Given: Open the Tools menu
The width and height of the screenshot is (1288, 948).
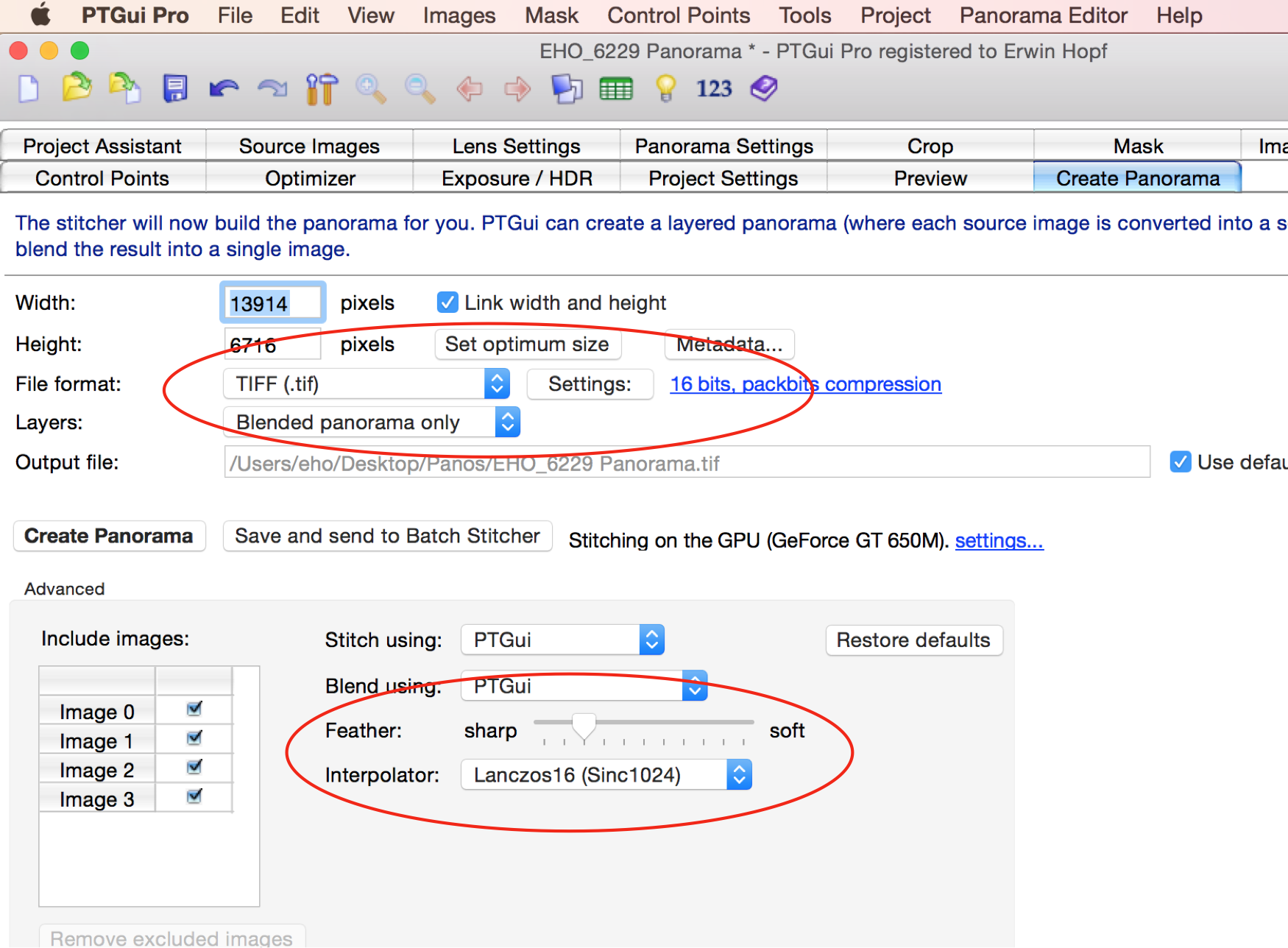Looking at the screenshot, I should coord(805,15).
